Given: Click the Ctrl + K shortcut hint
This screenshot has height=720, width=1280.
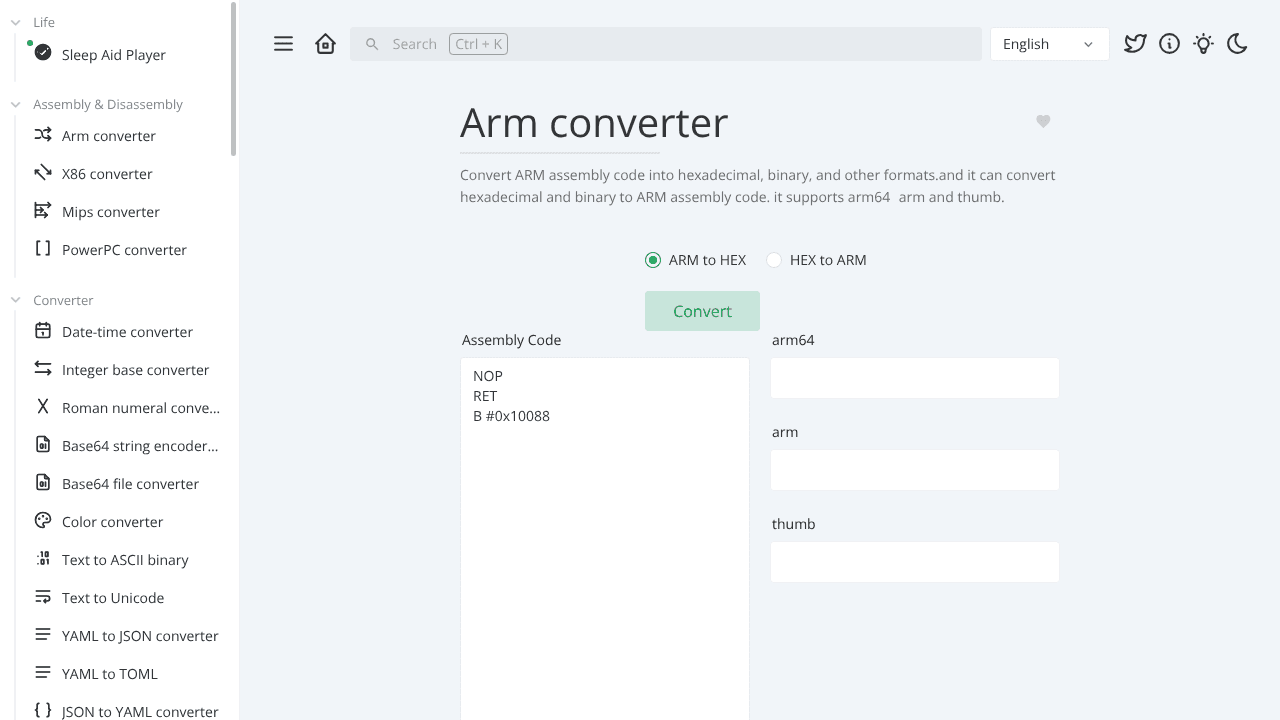Looking at the screenshot, I should click(478, 44).
